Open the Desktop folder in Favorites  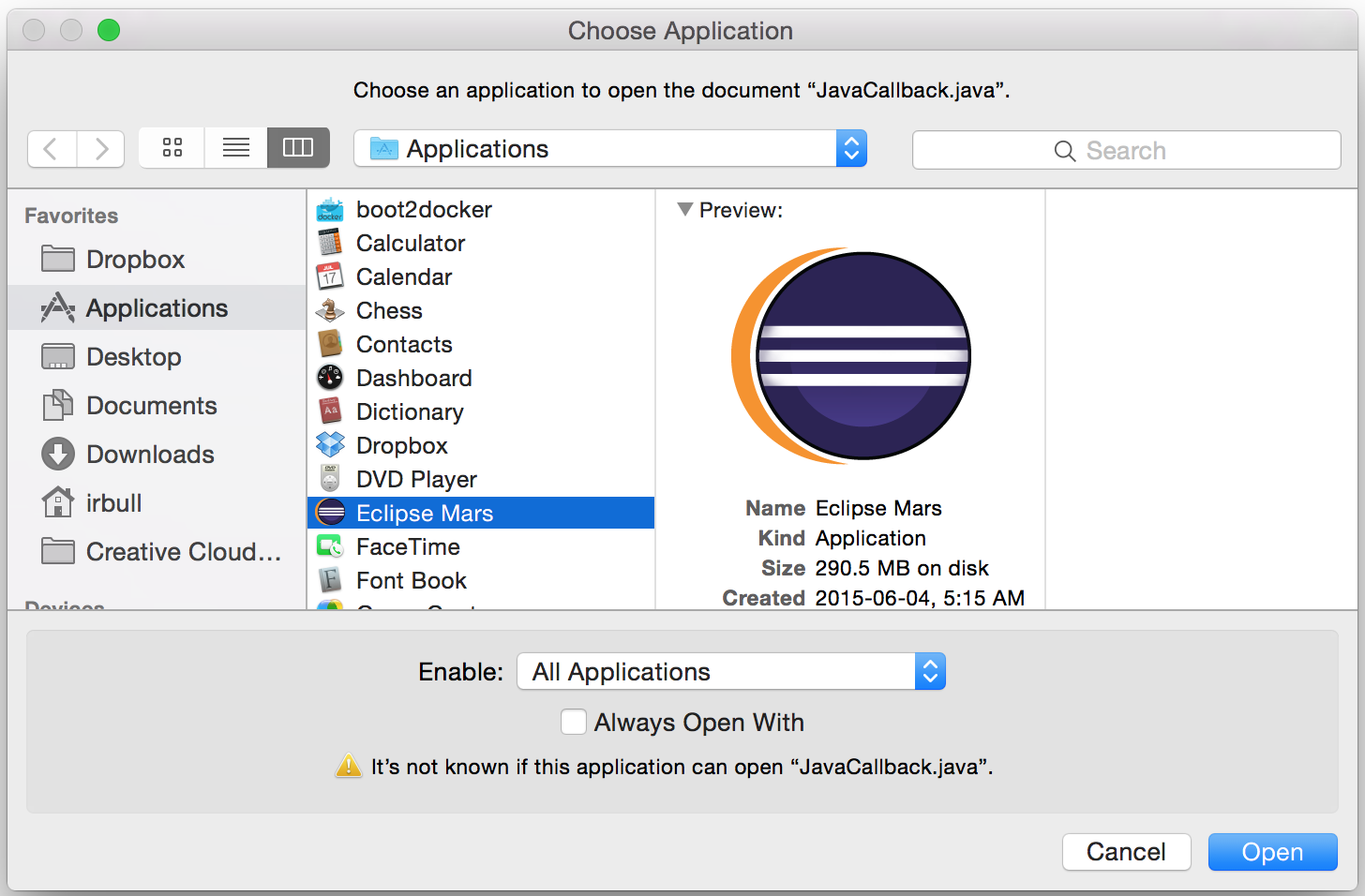click(133, 357)
